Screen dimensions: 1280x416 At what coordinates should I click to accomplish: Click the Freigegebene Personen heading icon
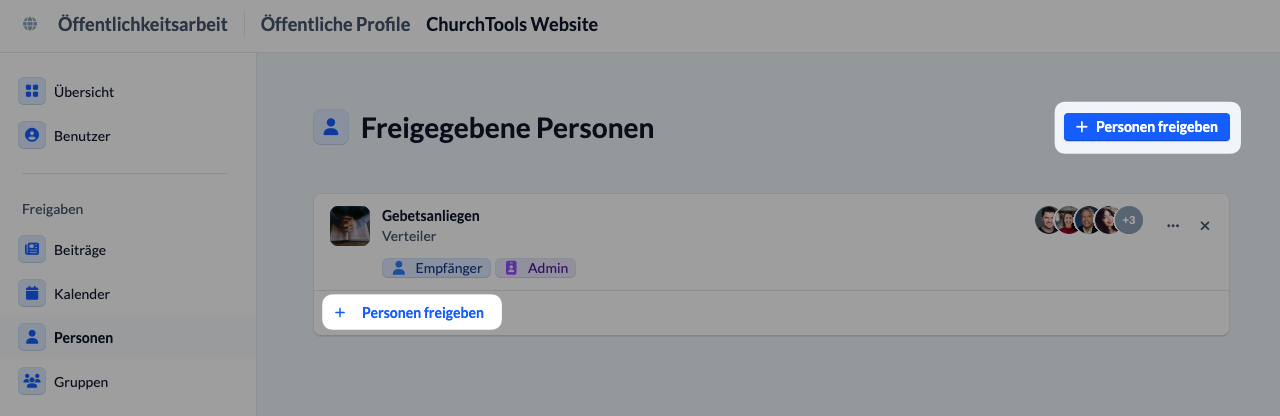click(x=331, y=127)
